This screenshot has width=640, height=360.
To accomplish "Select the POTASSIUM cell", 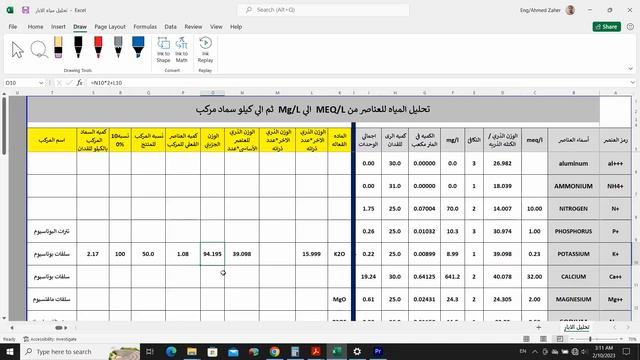I will pyautogui.click(x=573, y=254).
